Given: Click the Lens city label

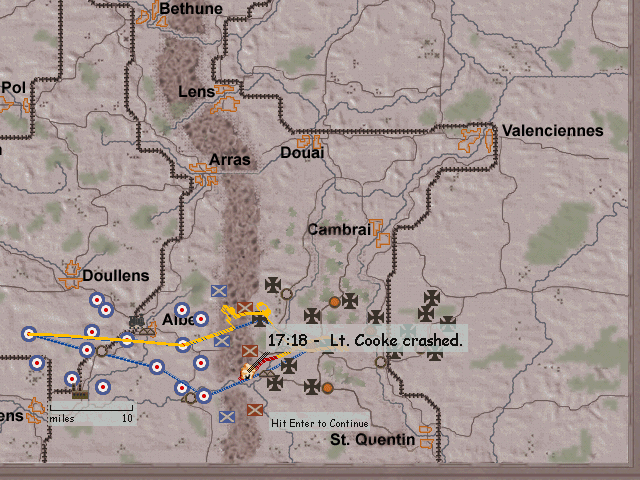Looking at the screenshot, I should 196,92.
